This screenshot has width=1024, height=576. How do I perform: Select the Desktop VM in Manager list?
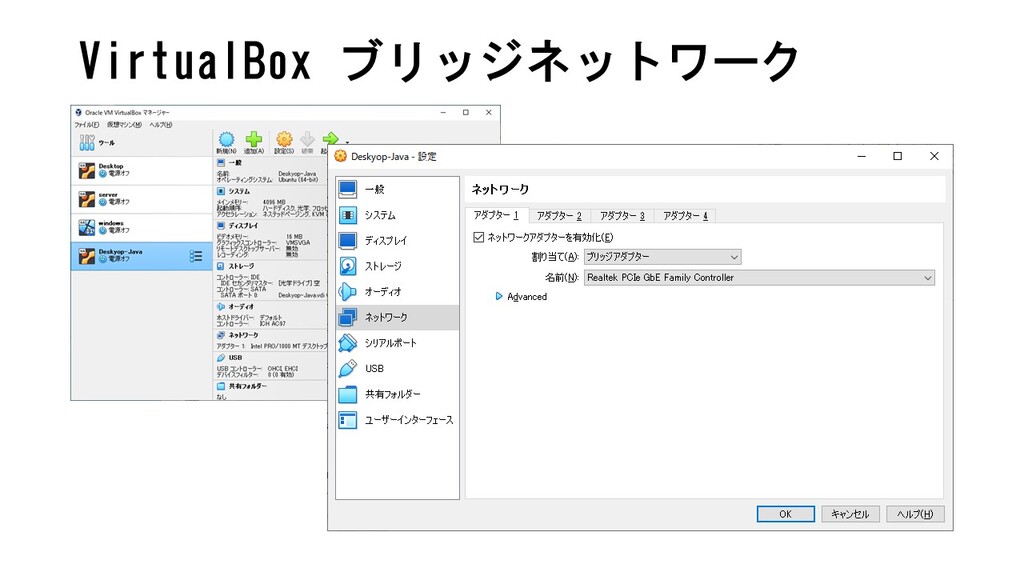pyautogui.click(x=141, y=170)
